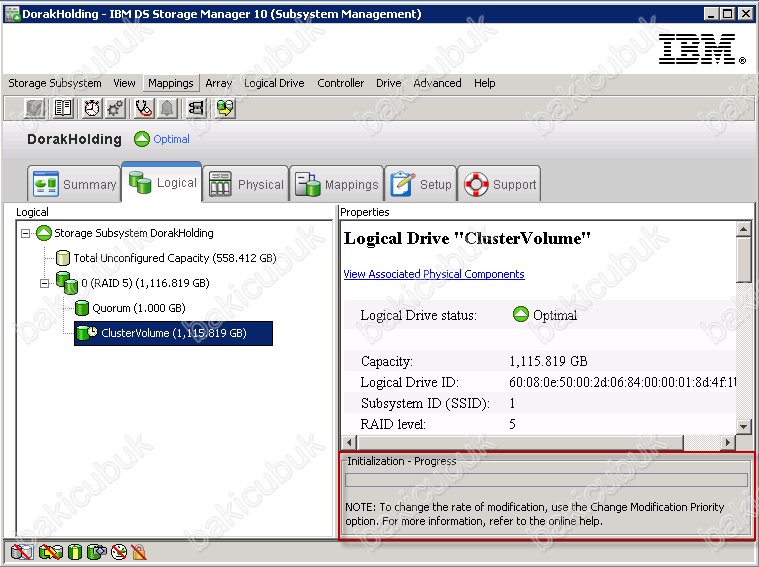This screenshot has width=759, height=567.
Task: Click the crossed-out clock status icon
Action: [119, 552]
